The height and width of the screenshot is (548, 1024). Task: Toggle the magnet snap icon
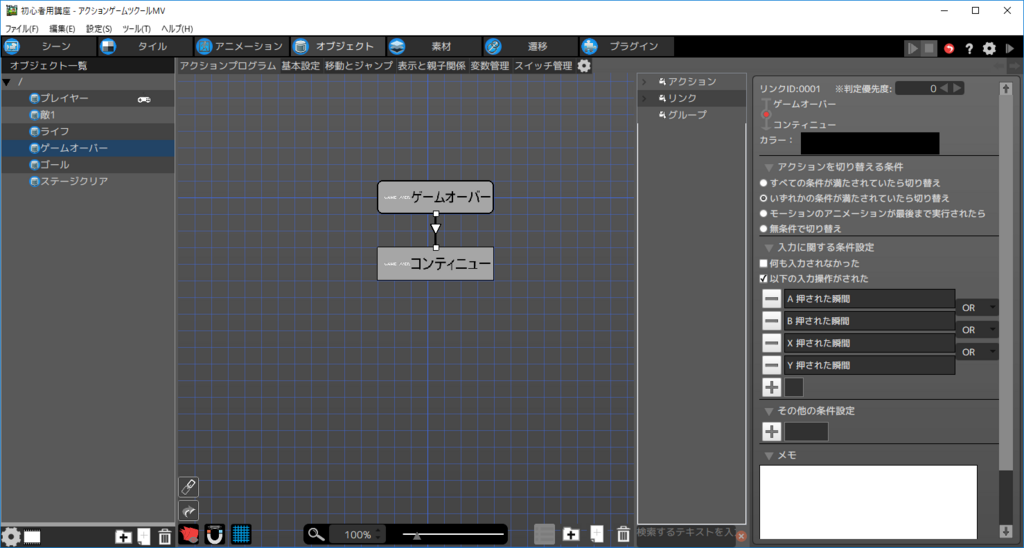pos(215,534)
